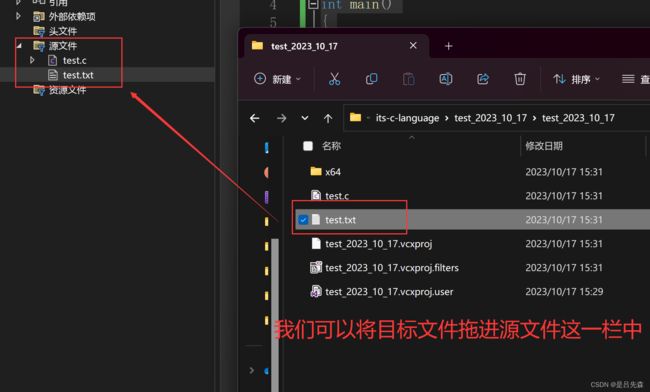650x392 pixels.
Task: Click the Paste clipboard icon in Explorer
Action: pyautogui.click(x=408, y=79)
